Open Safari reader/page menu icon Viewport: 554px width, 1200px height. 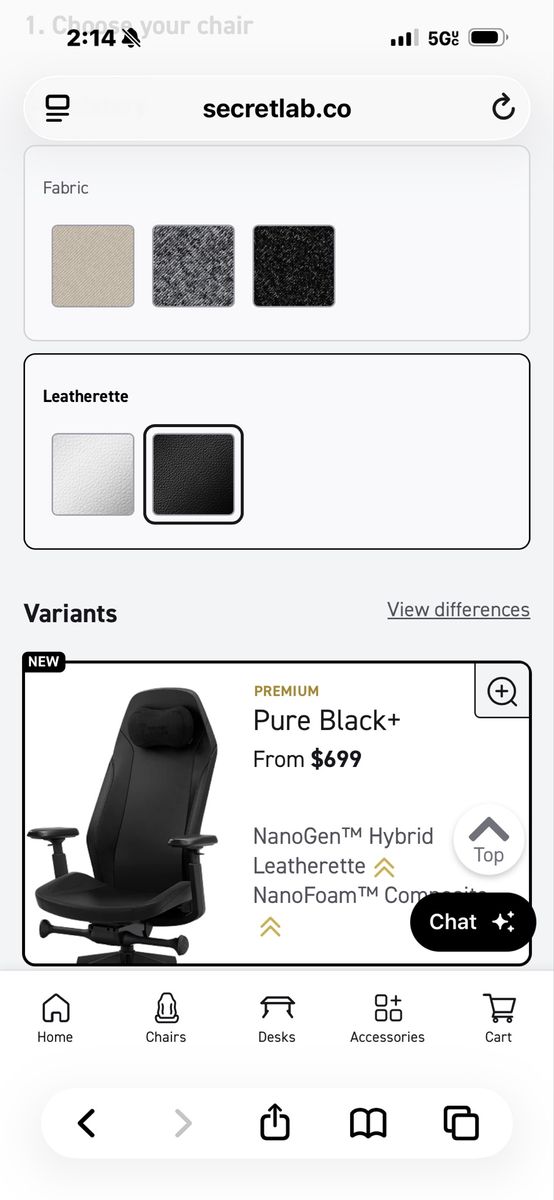[58, 108]
